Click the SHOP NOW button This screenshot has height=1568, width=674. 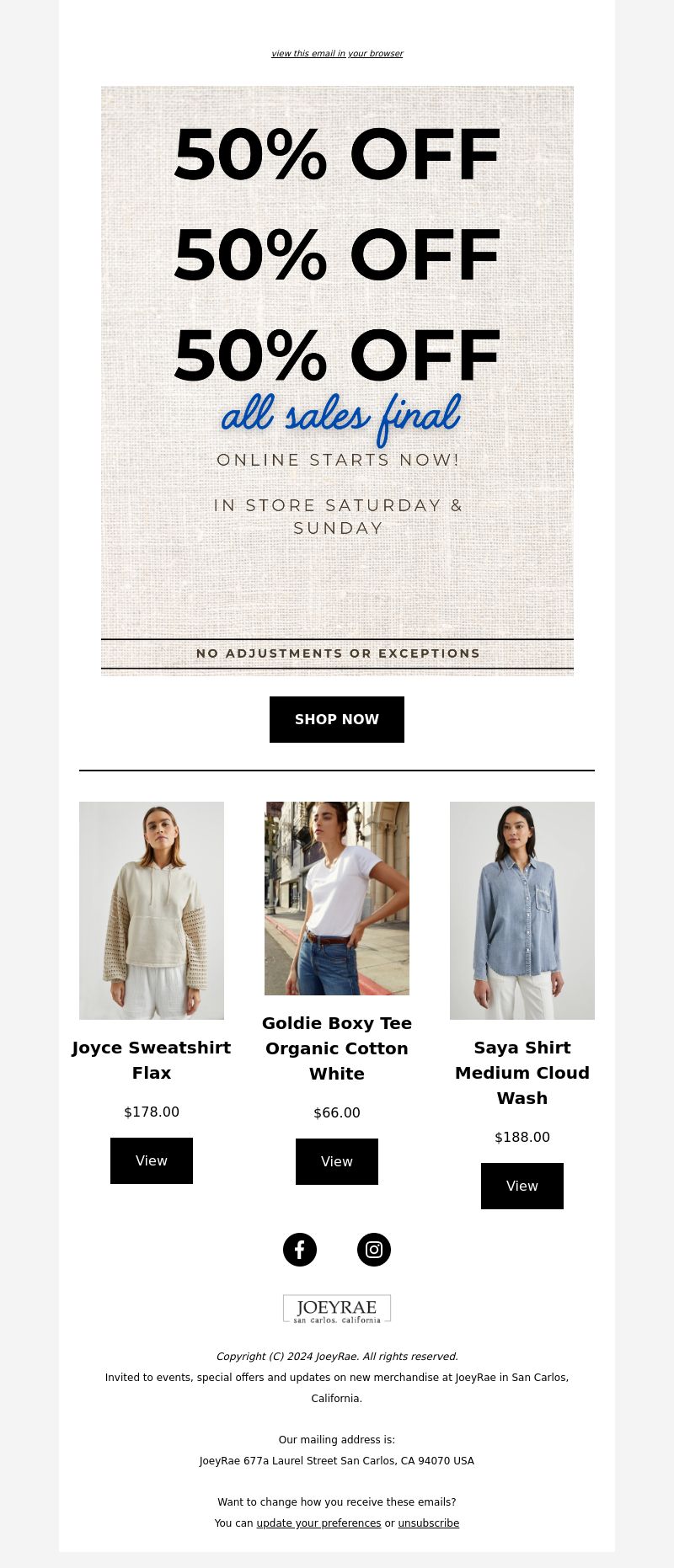[x=337, y=719]
